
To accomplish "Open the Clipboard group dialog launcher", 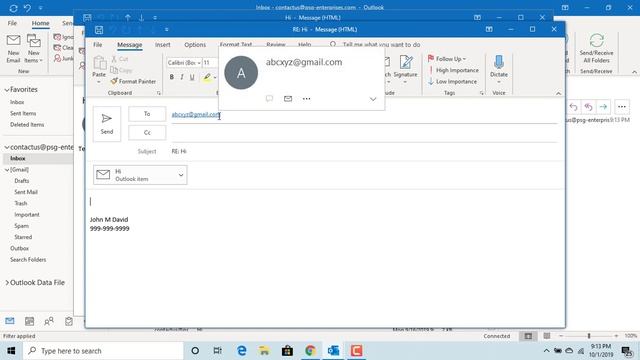I will 159,93.
